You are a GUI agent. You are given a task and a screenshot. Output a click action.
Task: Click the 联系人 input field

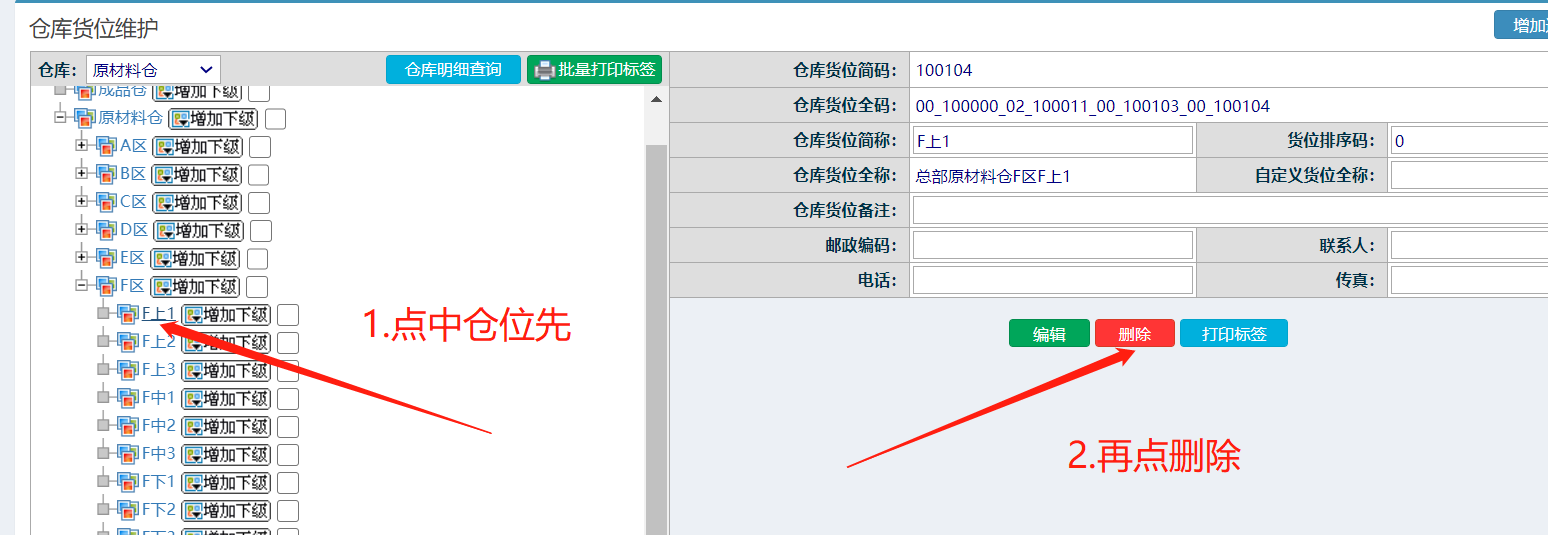tap(1469, 245)
